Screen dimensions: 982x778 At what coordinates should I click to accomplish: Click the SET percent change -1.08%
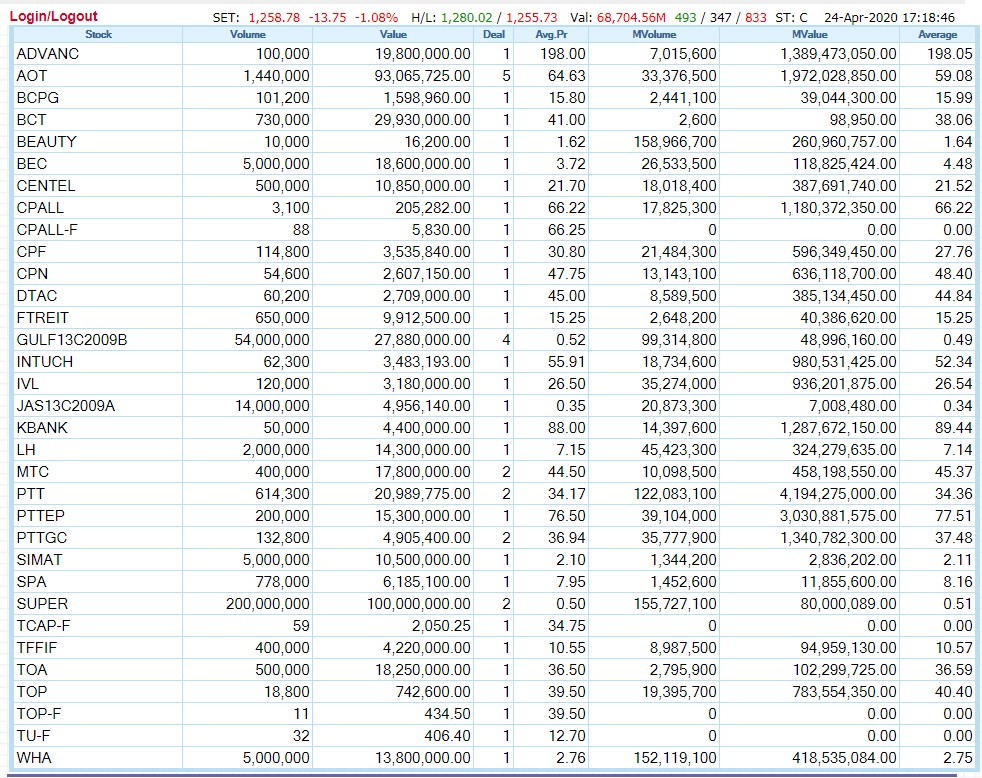pyautogui.click(x=376, y=18)
